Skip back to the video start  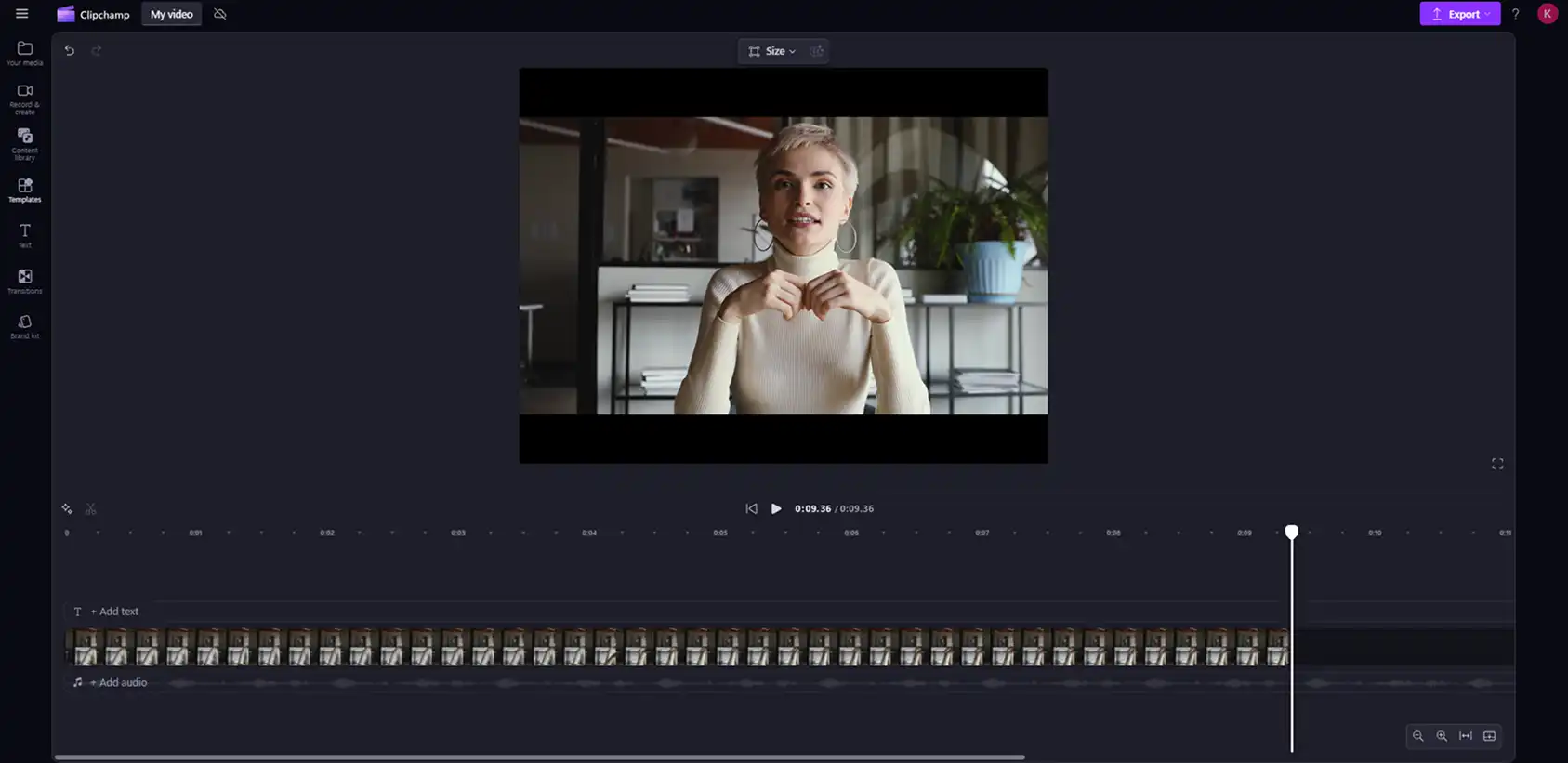(751, 508)
